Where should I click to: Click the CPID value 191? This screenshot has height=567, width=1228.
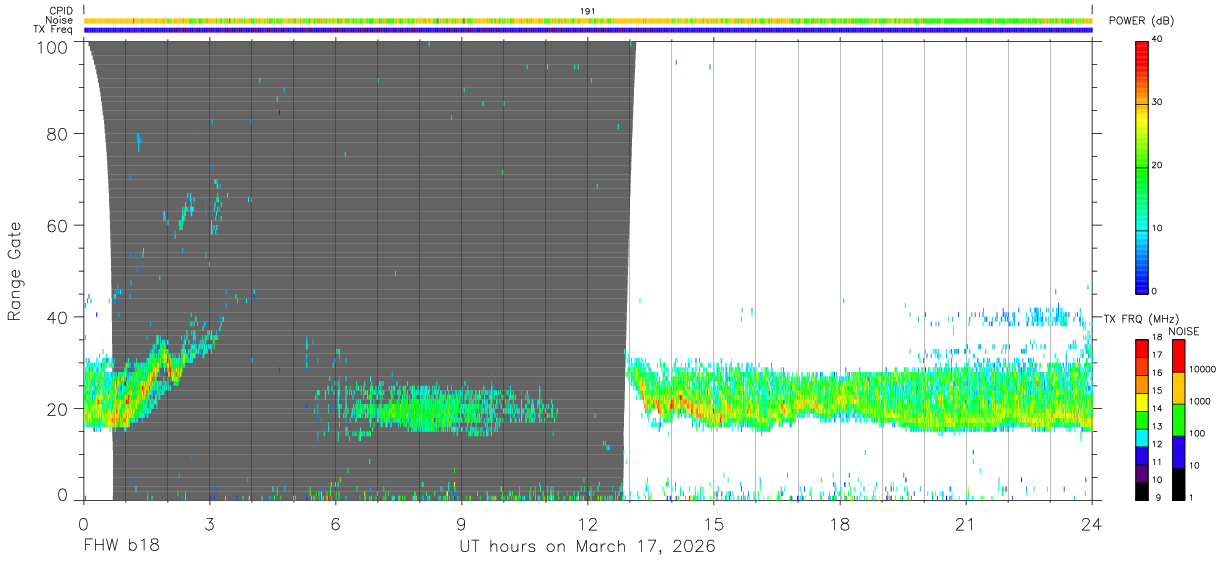point(588,11)
